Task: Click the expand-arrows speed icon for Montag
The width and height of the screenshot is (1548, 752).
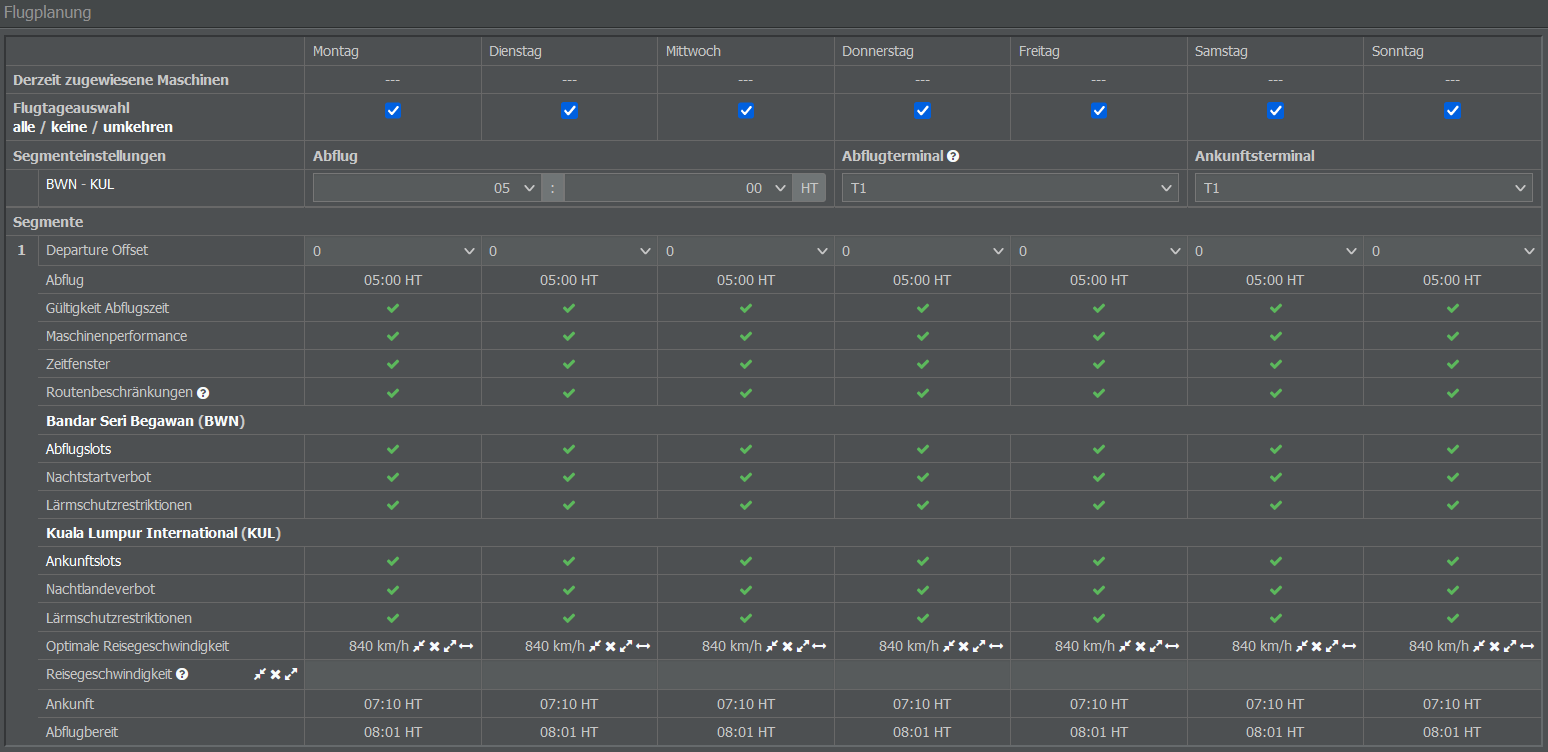Action: (450, 646)
